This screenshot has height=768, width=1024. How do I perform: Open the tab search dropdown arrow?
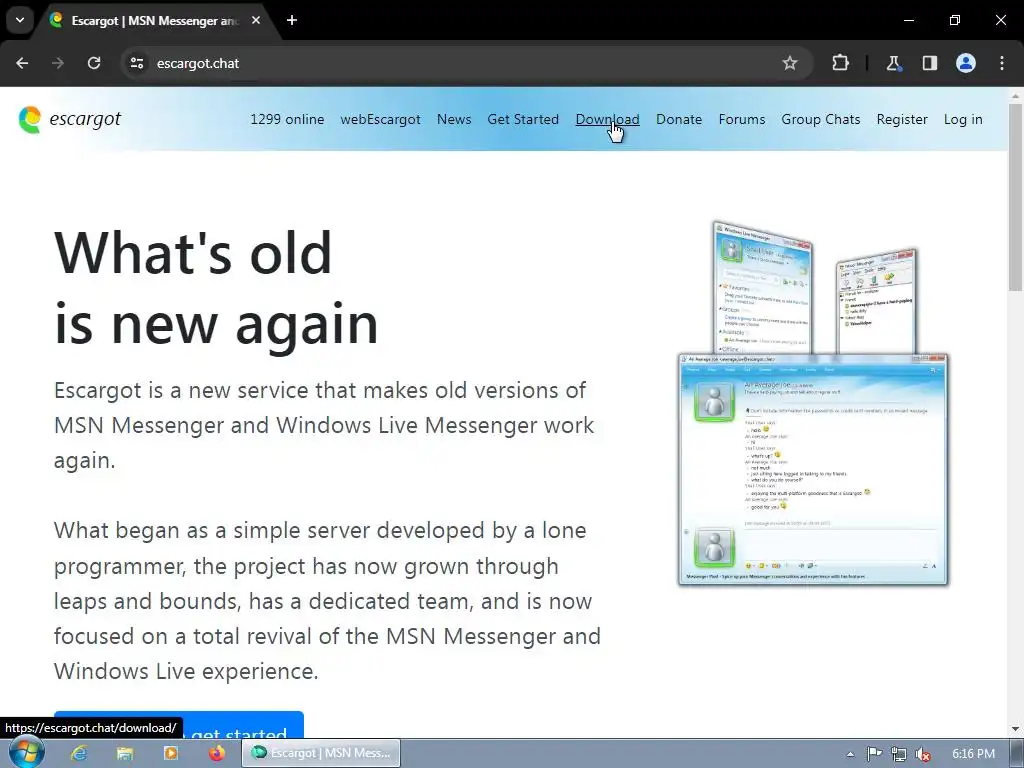20,20
